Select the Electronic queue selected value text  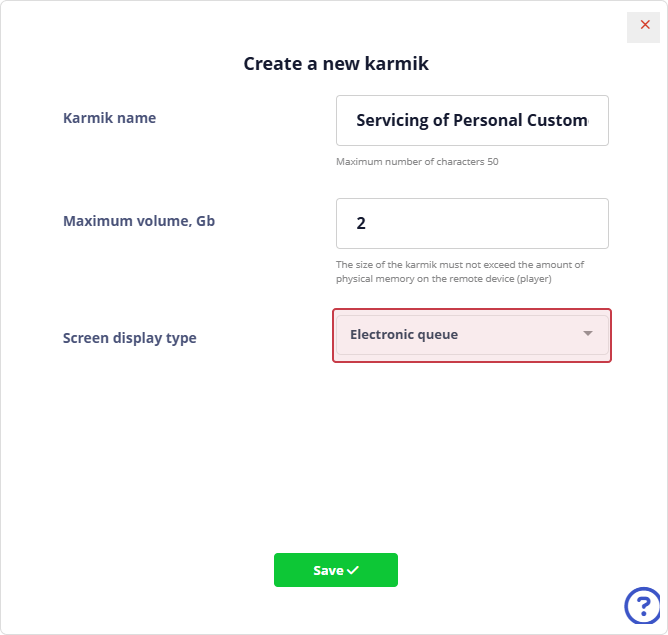click(404, 334)
